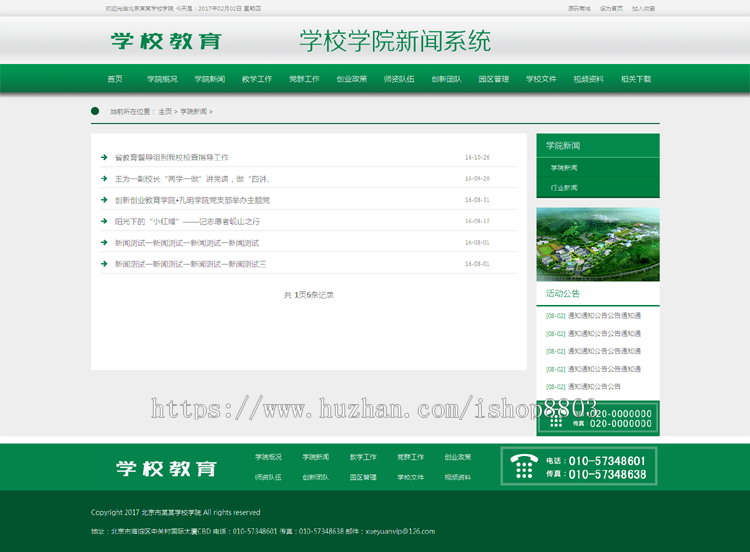Click the campus aerial view image
Screen dimensions: 750x552
click(x=598, y=244)
